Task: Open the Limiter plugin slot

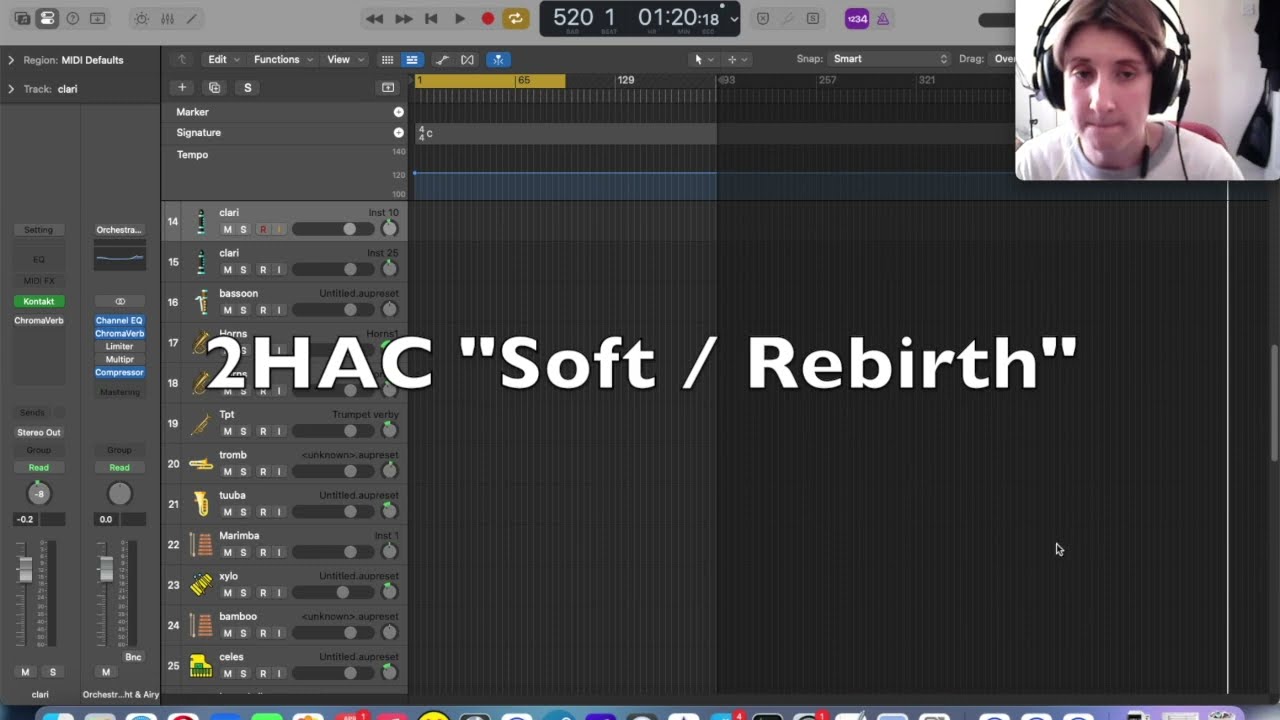Action: [119, 347]
